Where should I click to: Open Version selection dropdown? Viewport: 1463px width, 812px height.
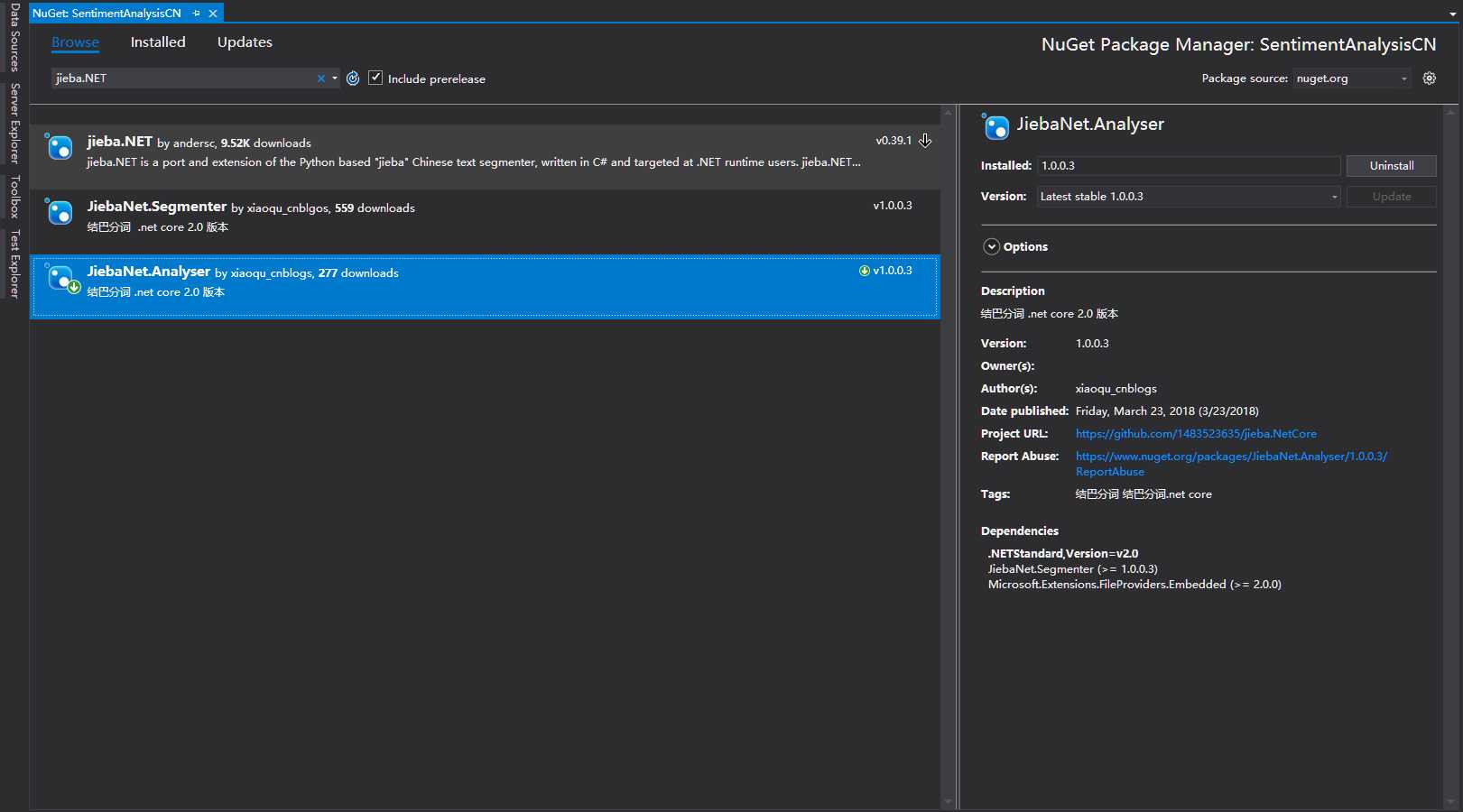point(1189,197)
